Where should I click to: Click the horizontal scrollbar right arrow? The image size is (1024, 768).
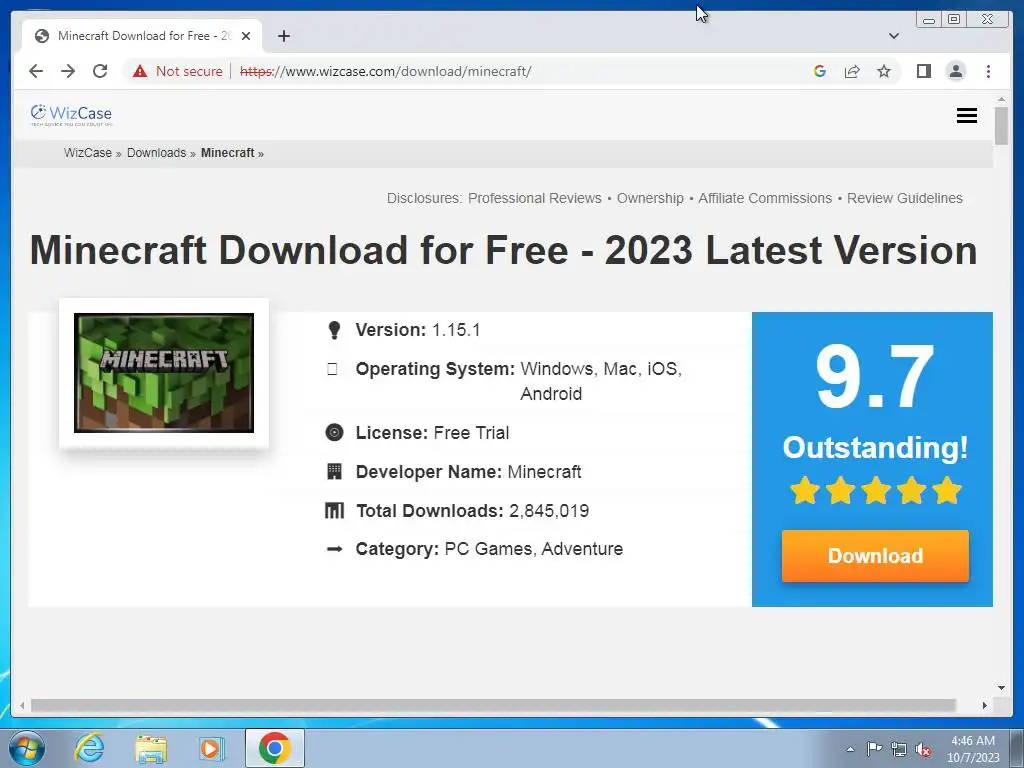click(985, 705)
